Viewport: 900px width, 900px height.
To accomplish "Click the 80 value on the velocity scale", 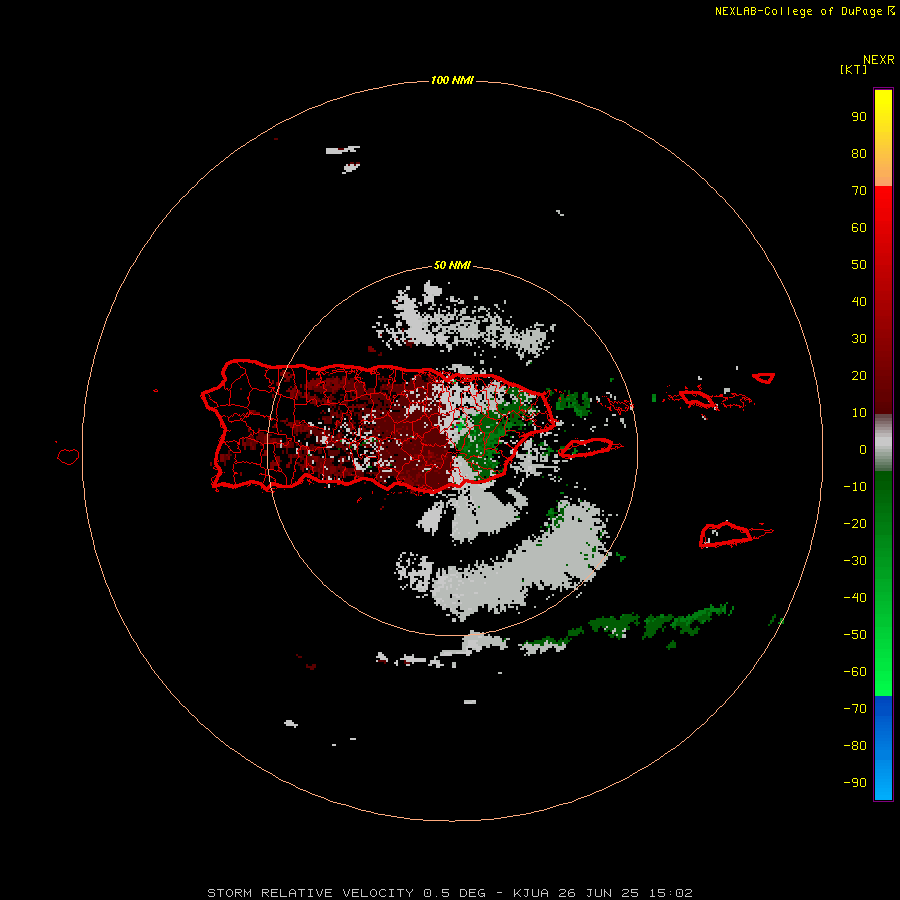I will 859,154.
